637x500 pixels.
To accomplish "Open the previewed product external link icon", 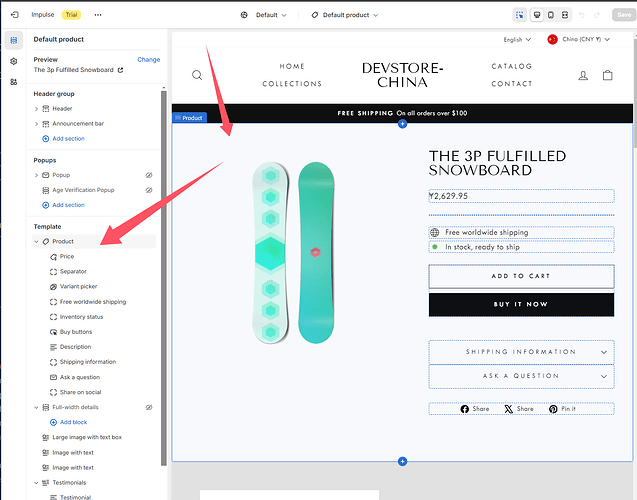I will pyautogui.click(x=120, y=70).
